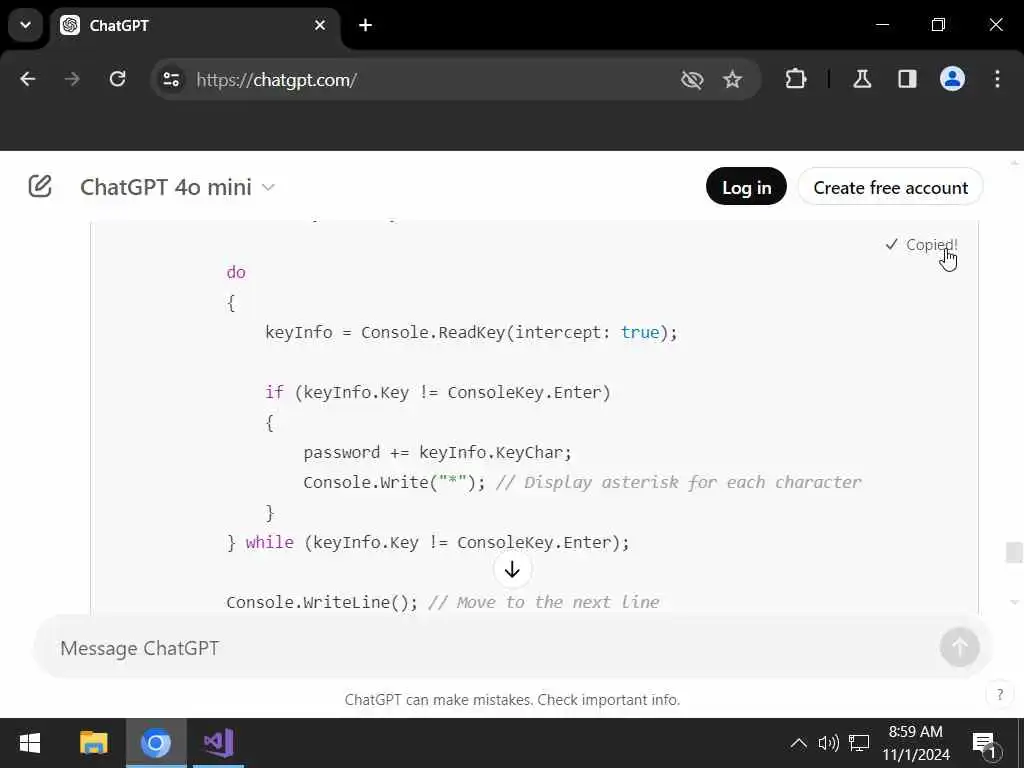
Task: Focus the chatgpt.com address bar
Action: click(x=431, y=80)
